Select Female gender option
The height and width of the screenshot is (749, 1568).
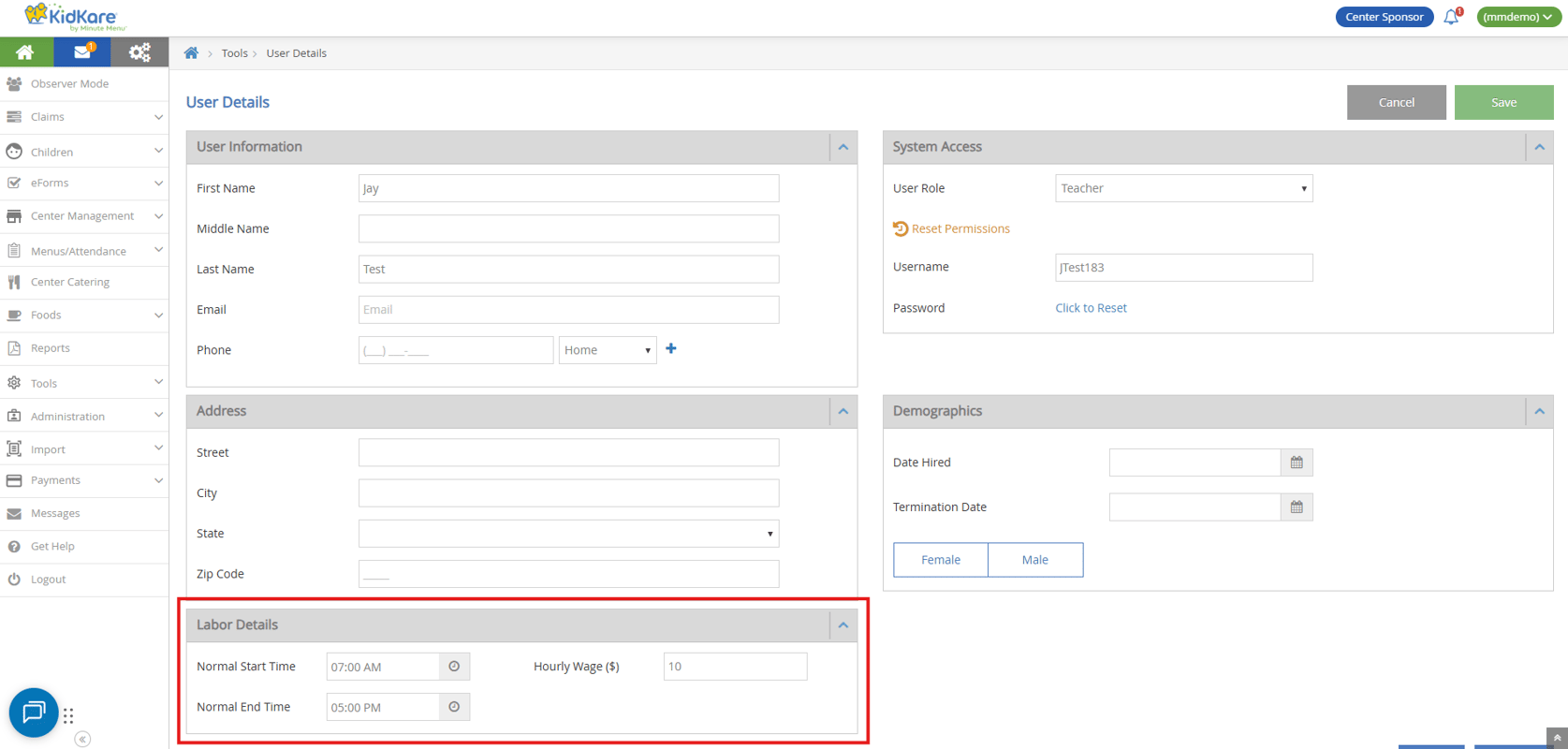click(941, 560)
